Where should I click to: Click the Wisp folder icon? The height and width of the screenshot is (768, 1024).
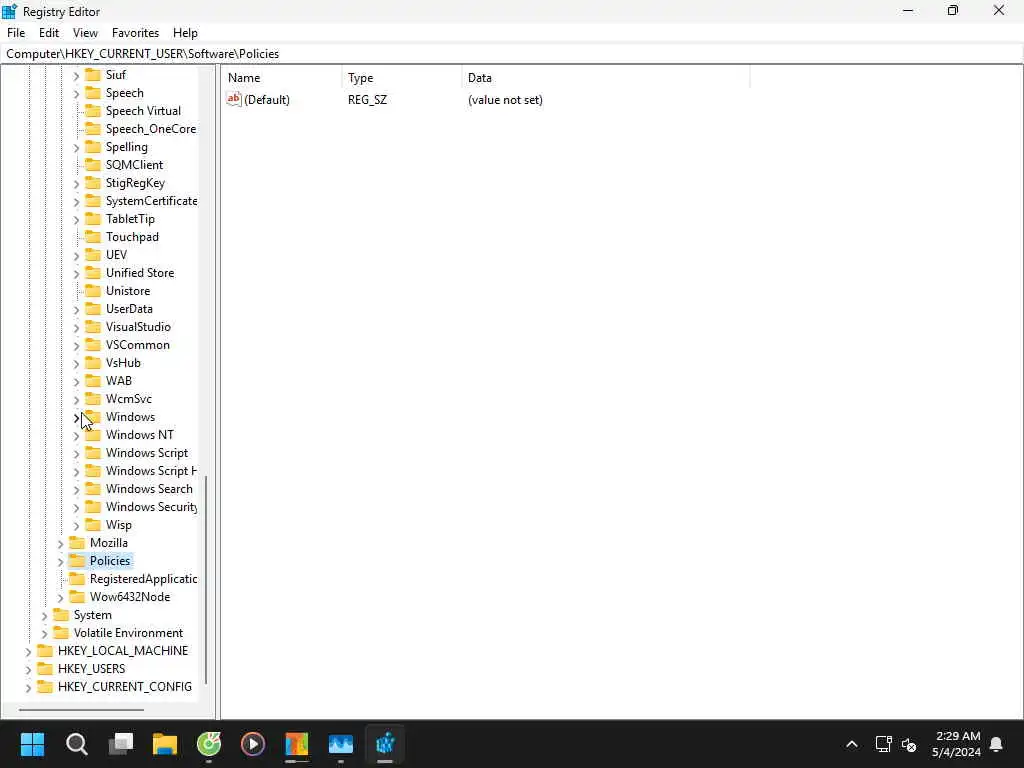[x=93, y=524]
